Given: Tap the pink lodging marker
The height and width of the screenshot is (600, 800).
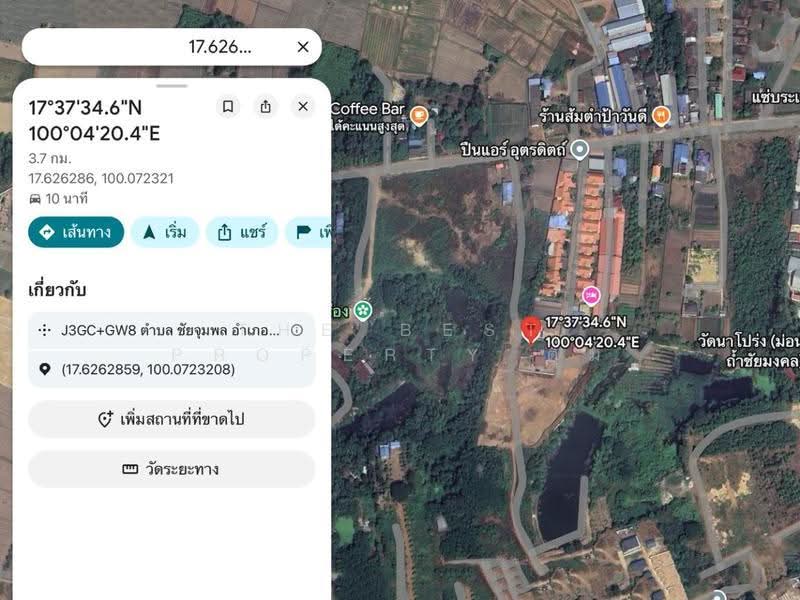Looking at the screenshot, I should [591, 295].
